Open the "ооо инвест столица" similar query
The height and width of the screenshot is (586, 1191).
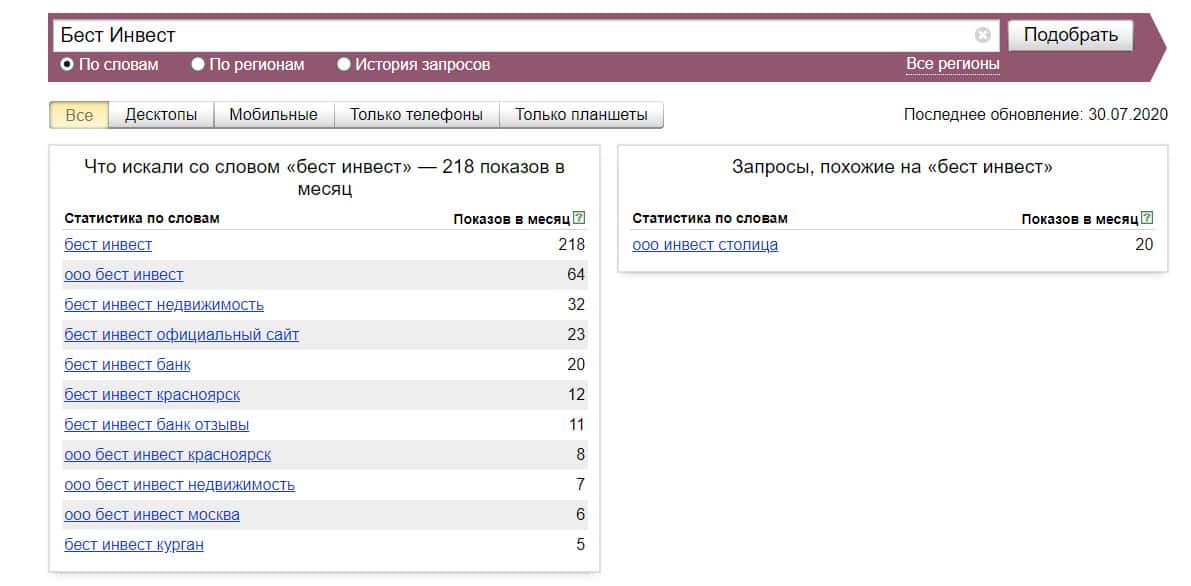click(705, 244)
